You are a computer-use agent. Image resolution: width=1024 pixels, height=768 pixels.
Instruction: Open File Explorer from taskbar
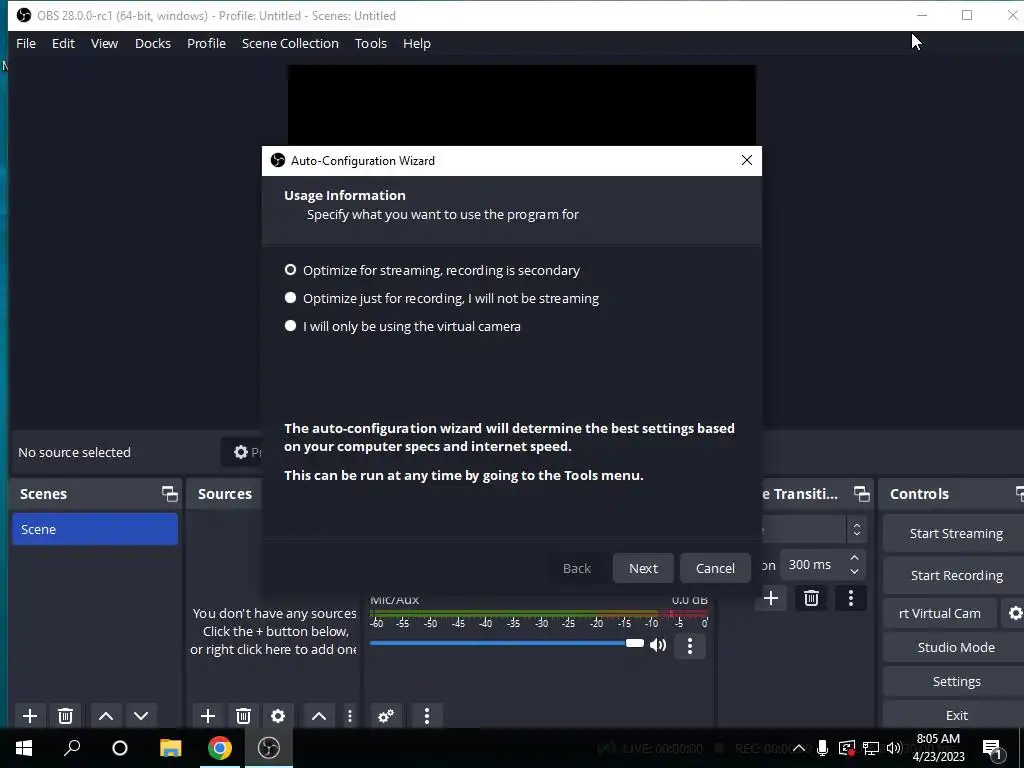pyautogui.click(x=170, y=748)
